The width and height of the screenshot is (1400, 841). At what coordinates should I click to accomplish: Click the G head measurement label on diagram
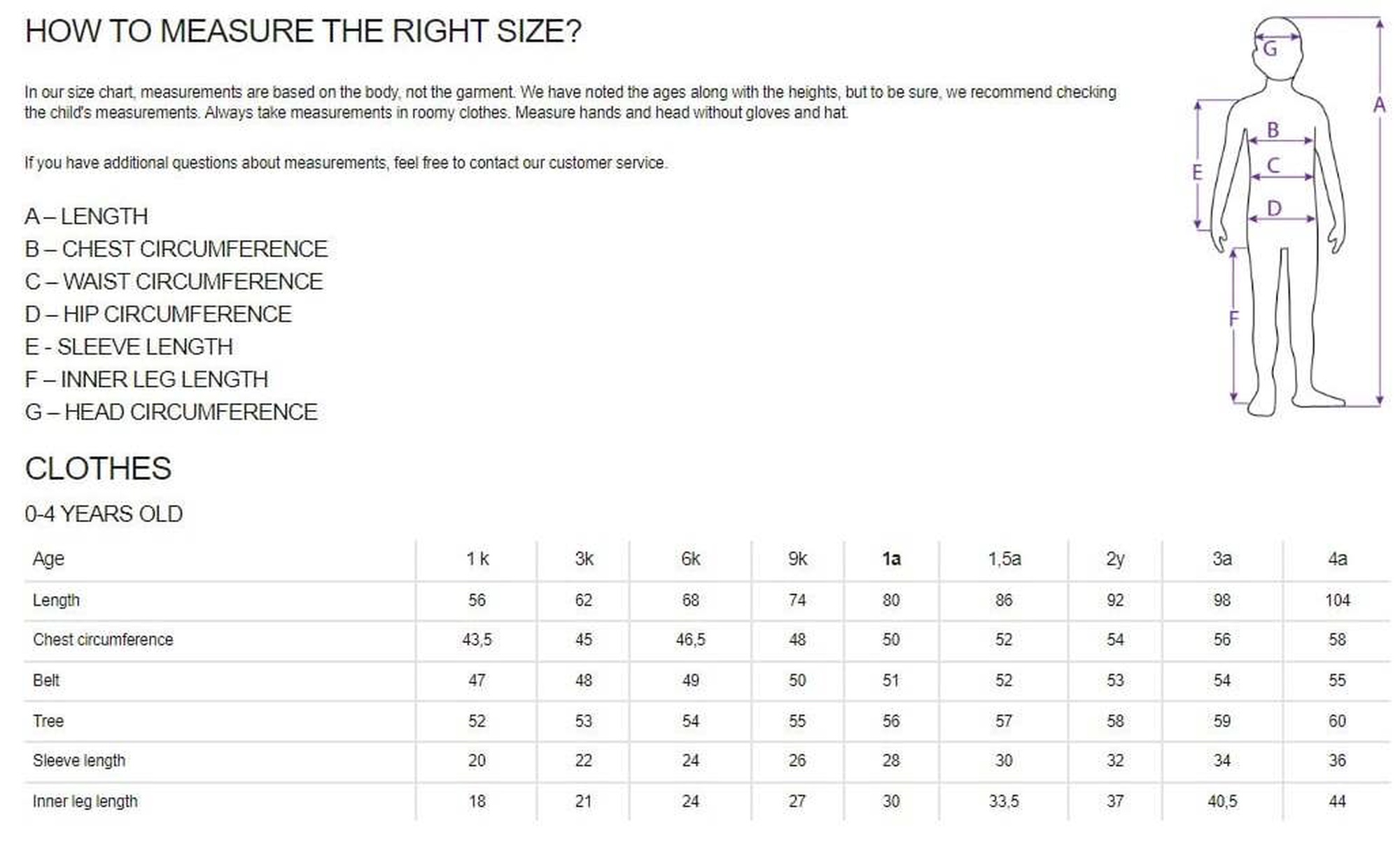1270,49
